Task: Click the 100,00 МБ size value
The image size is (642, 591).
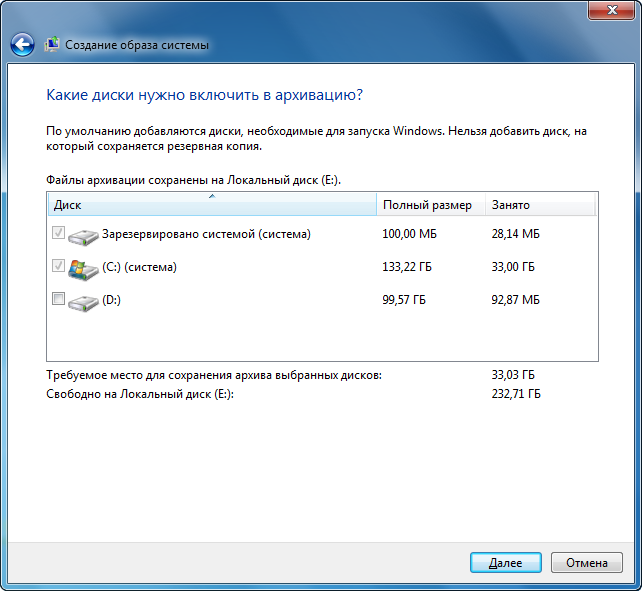Action: [x=409, y=234]
